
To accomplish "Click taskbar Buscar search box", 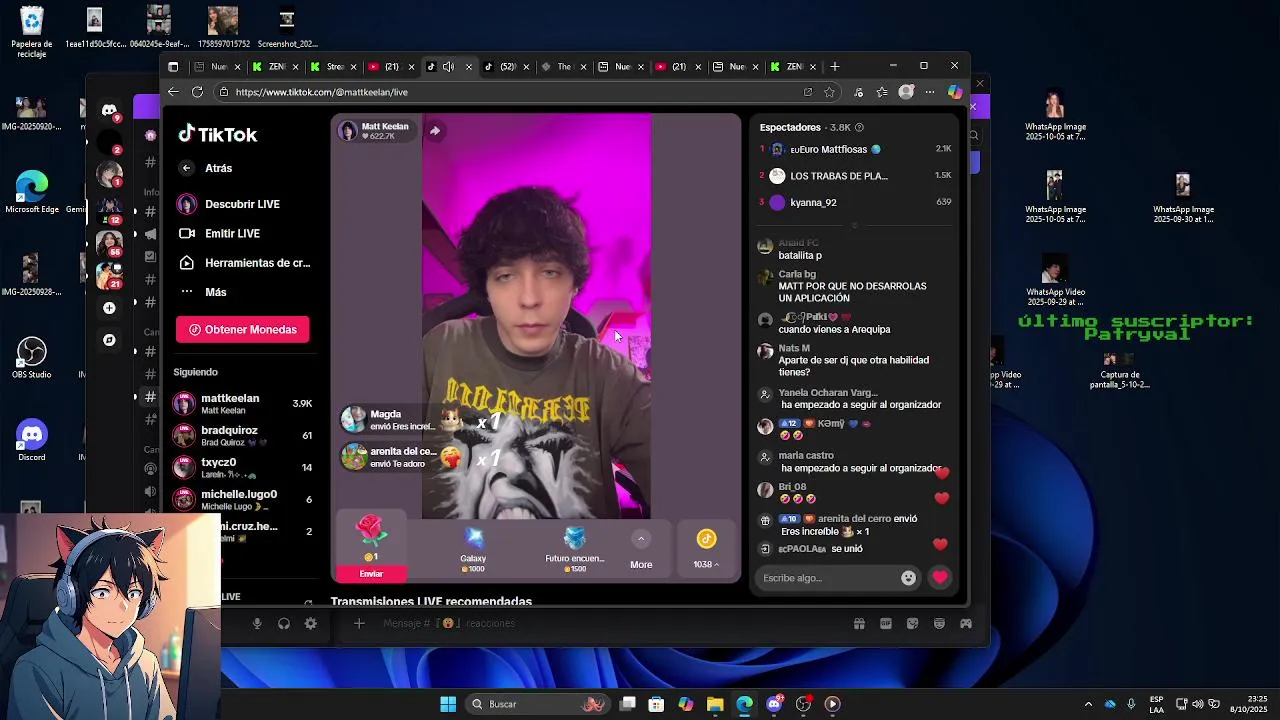I will 537,704.
